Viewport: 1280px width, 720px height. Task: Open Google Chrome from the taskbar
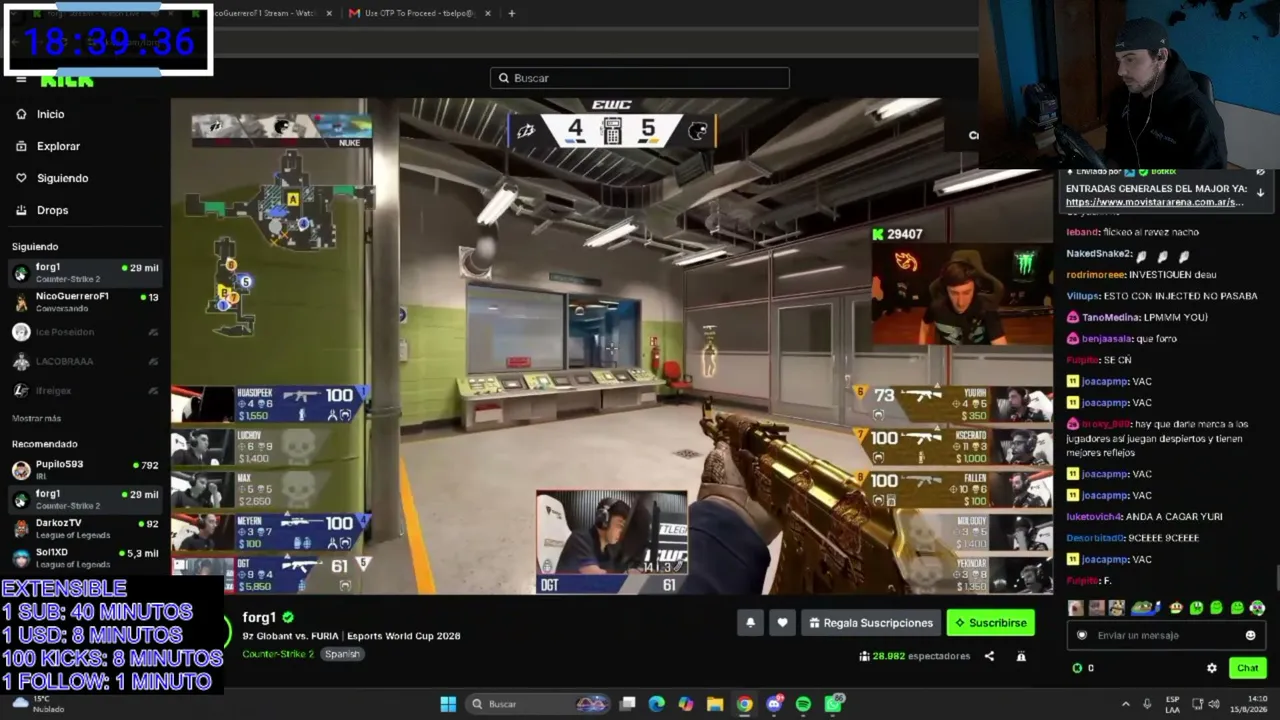[745, 704]
